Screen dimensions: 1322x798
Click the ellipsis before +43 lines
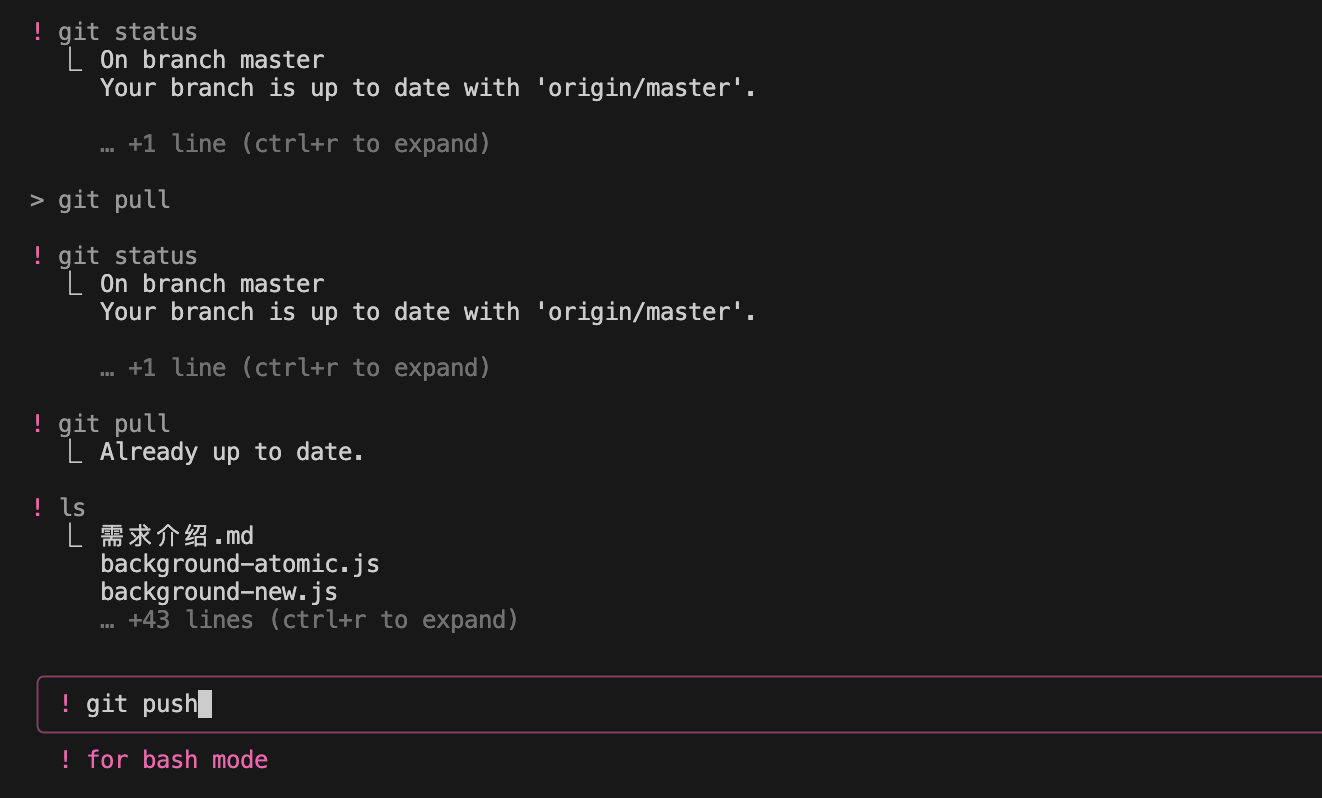tap(107, 620)
